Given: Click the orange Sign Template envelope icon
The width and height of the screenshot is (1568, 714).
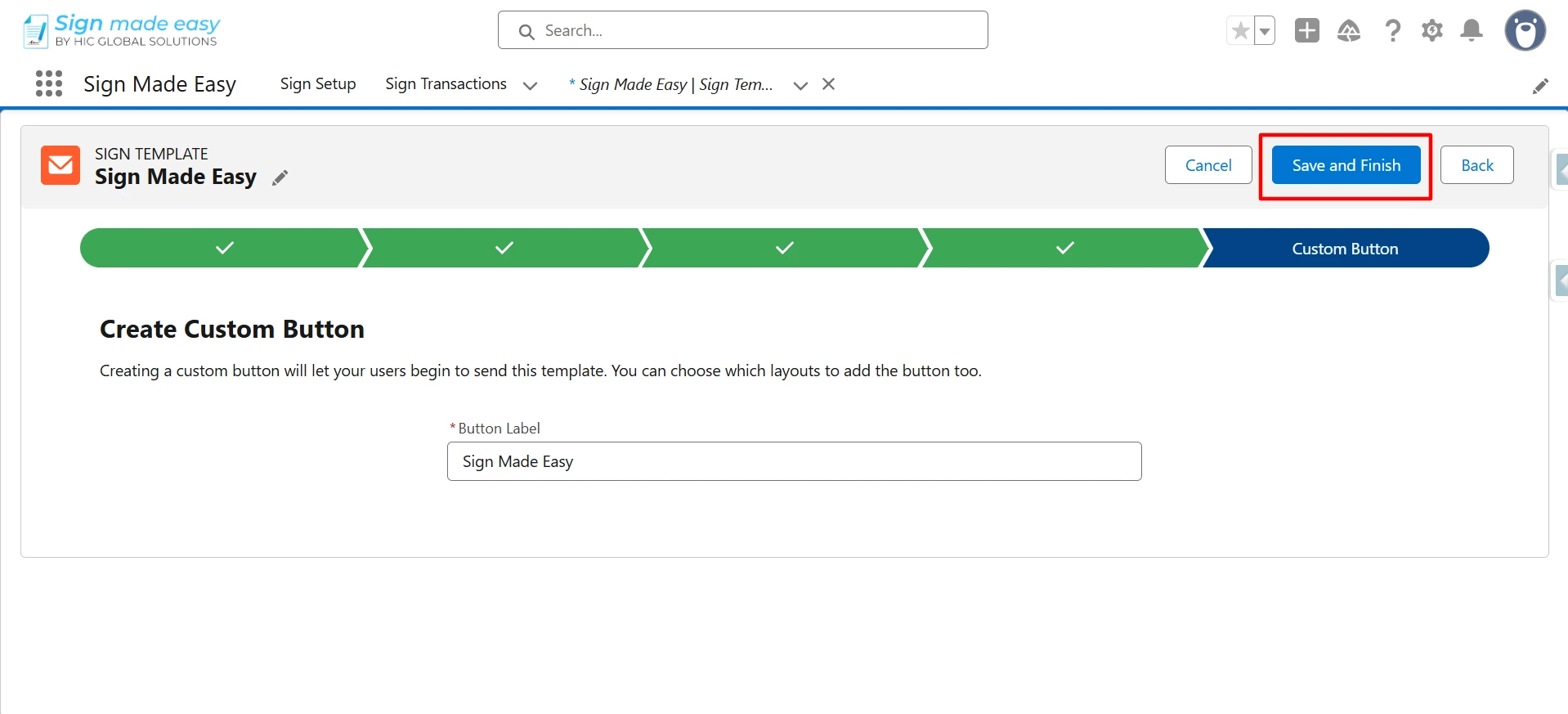Looking at the screenshot, I should (x=60, y=165).
